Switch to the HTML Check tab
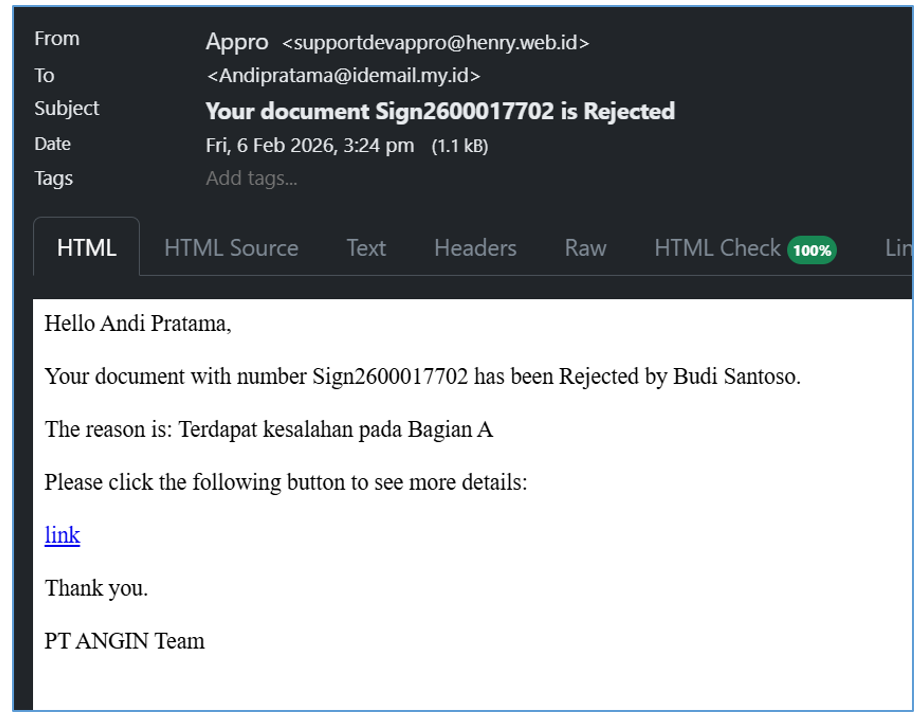The width and height of the screenshot is (920, 719). click(x=717, y=248)
